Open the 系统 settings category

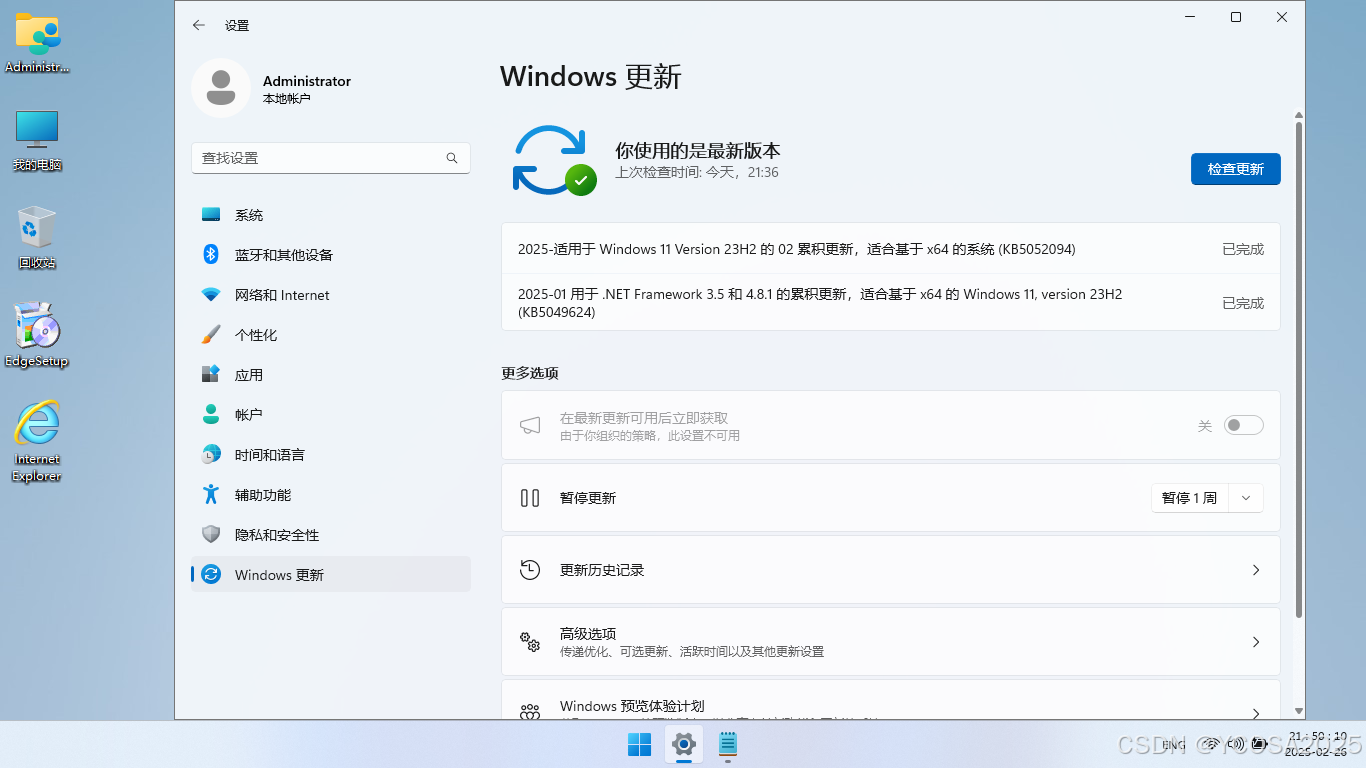pos(330,215)
